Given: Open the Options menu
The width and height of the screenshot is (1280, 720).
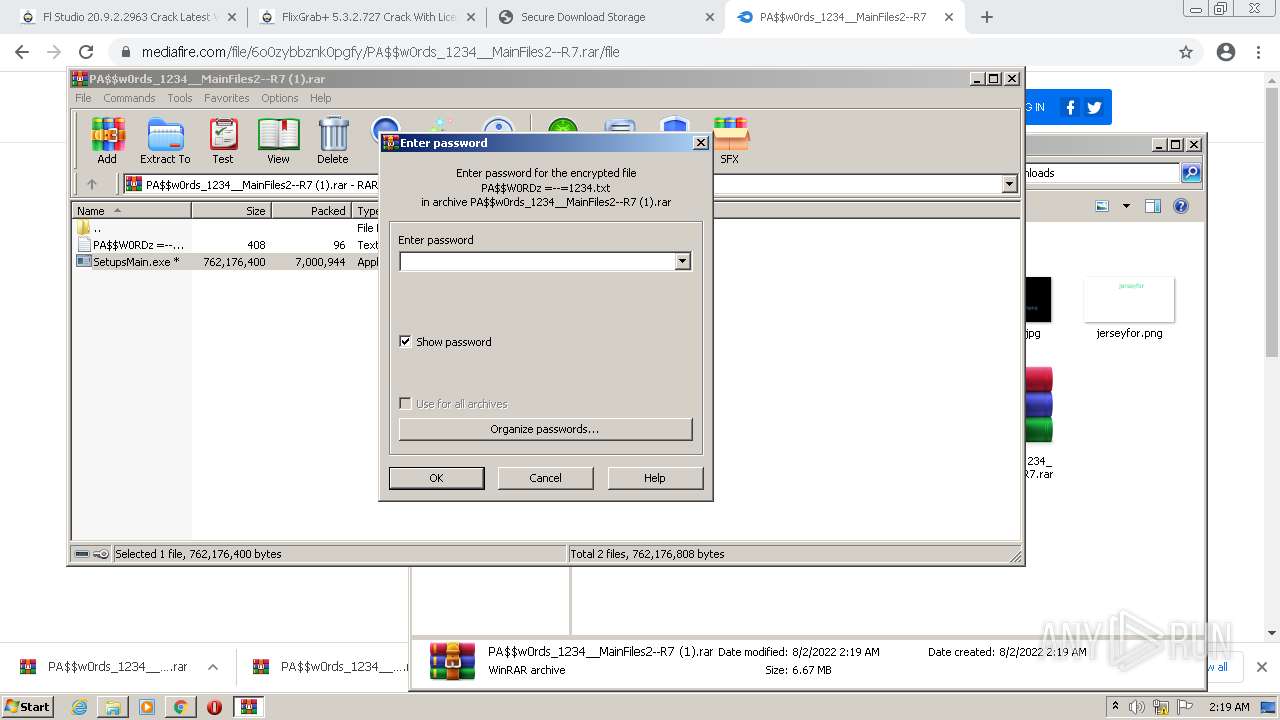Looking at the screenshot, I should [x=280, y=98].
